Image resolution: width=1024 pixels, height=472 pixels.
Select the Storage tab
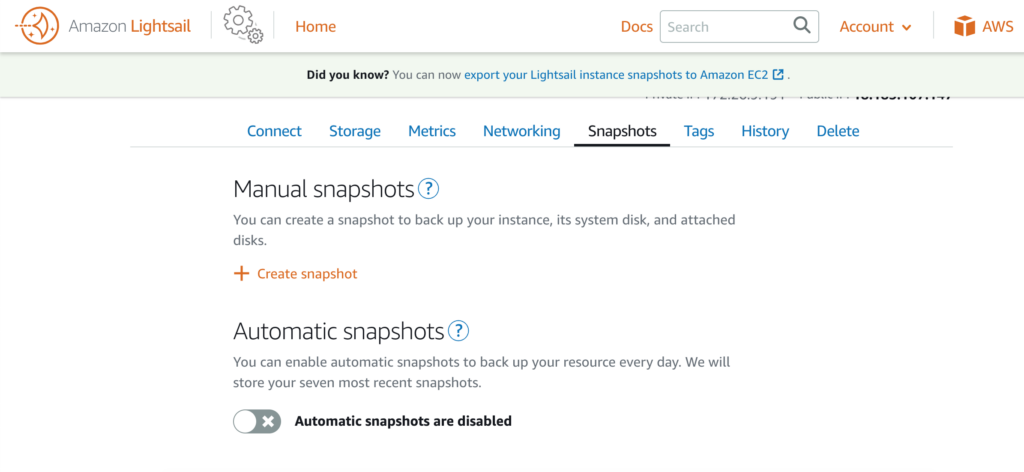pos(355,131)
